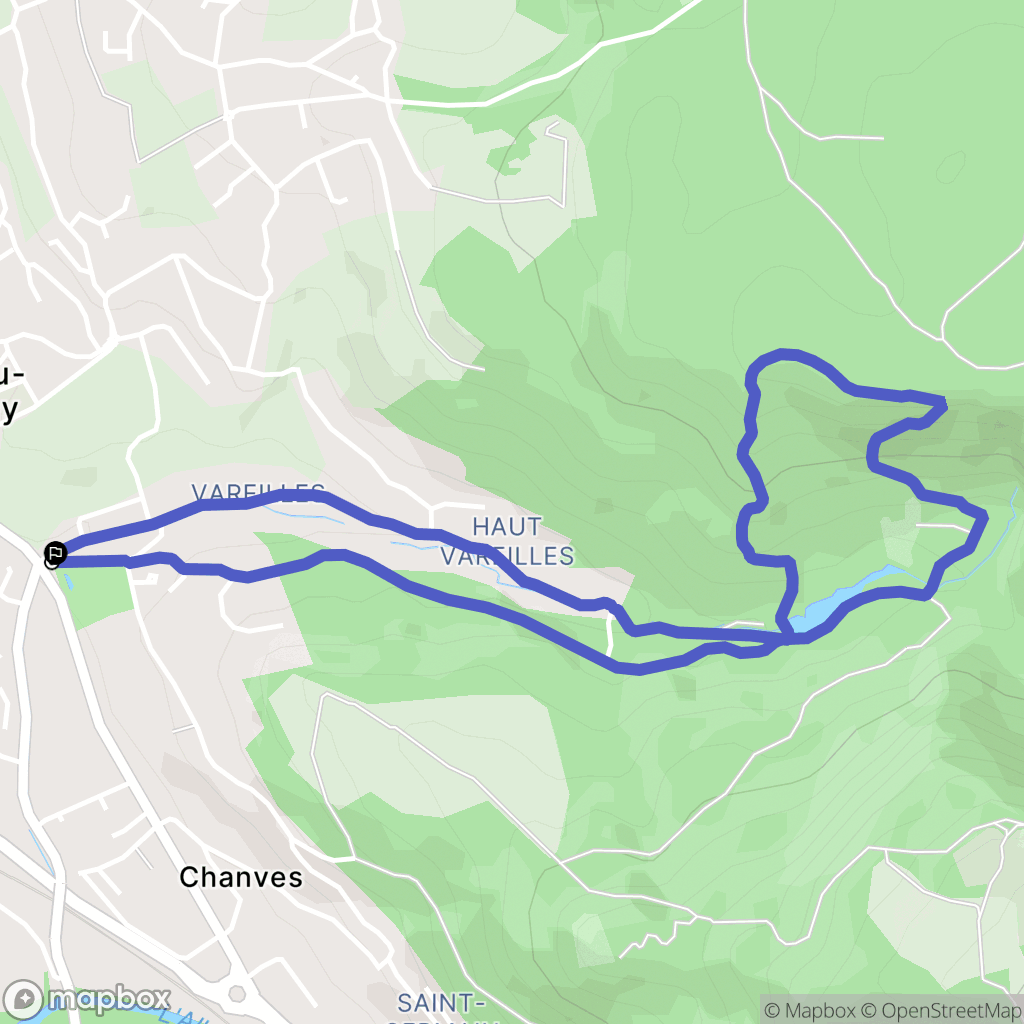
Task: Click the Mapbox compass logo icon
Action: click(x=24, y=999)
